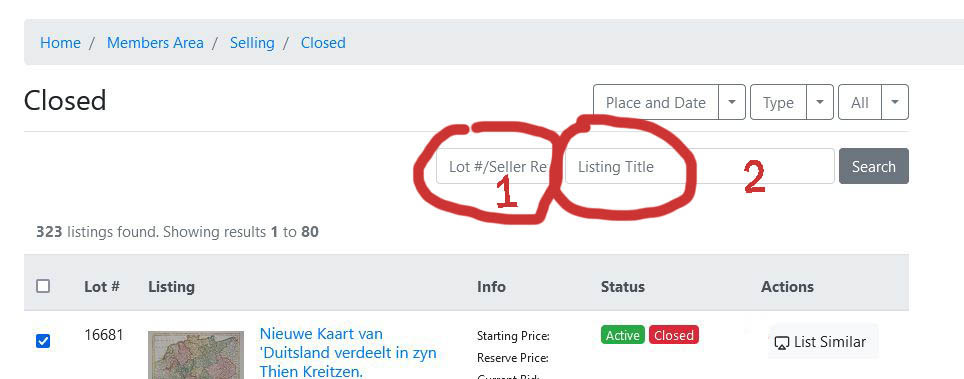Open the Type dropdown arrow

[820, 102]
